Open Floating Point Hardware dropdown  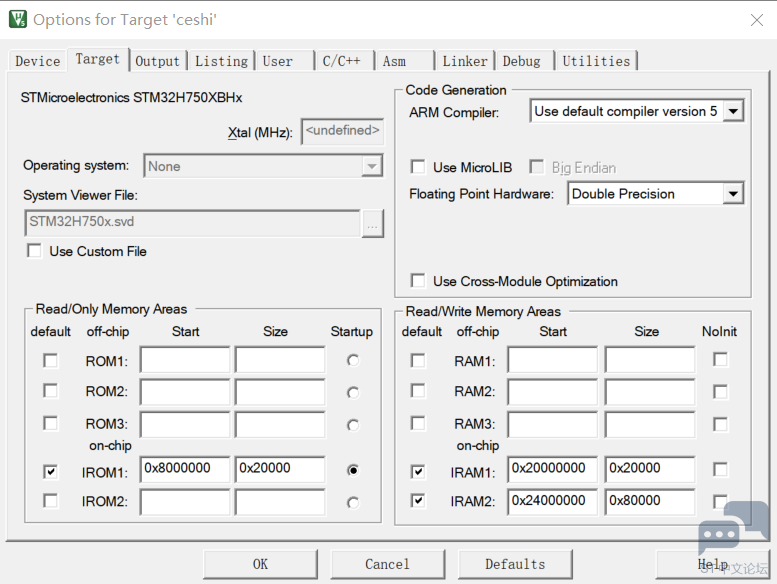tap(733, 194)
